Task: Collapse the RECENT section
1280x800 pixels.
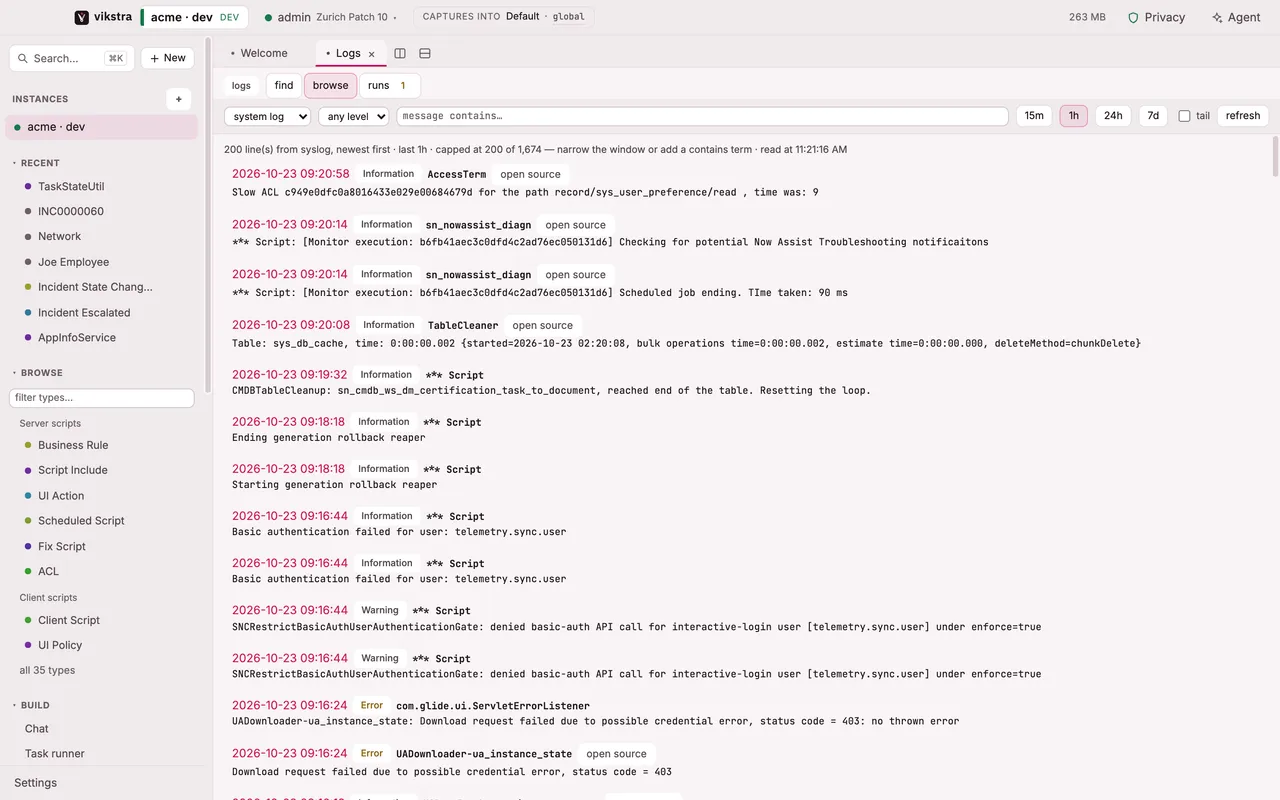Action: pyautogui.click(x=36, y=163)
